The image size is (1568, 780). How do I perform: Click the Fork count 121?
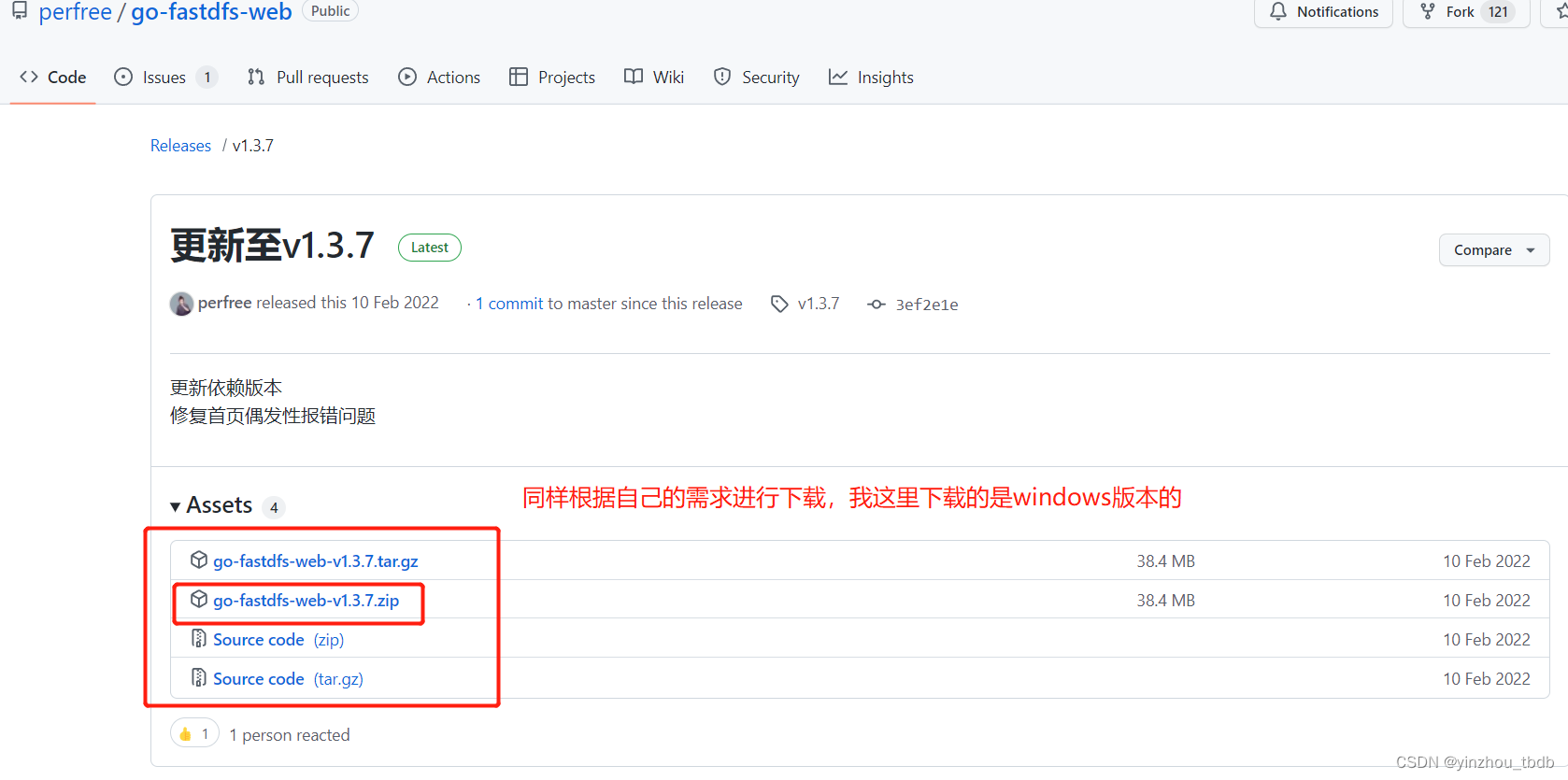(1498, 12)
